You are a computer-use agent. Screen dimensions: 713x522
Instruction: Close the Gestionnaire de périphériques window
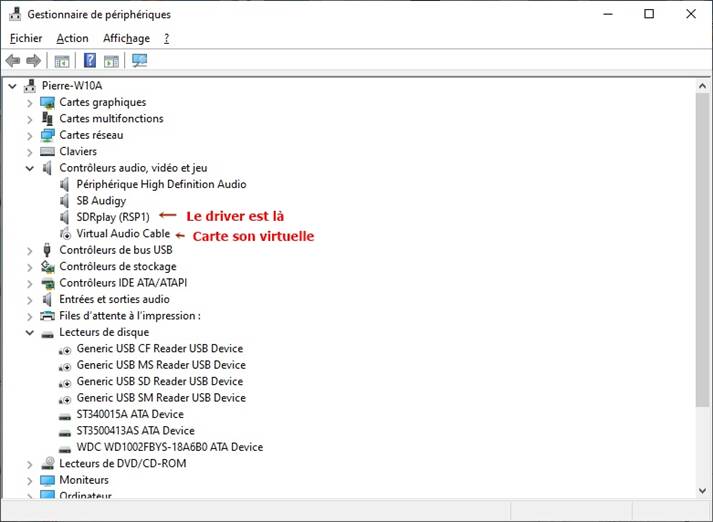[691, 14]
